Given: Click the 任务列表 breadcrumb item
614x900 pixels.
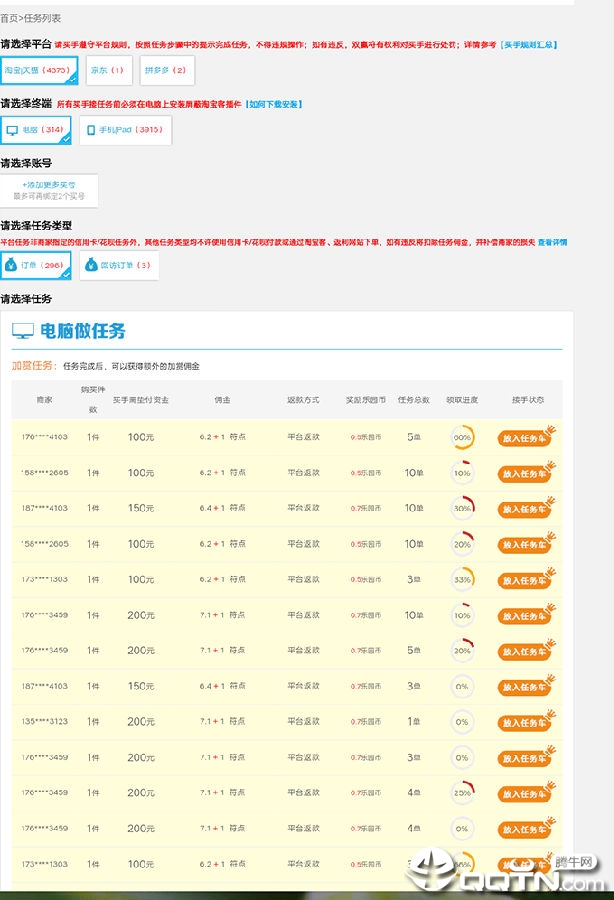Looking at the screenshot, I should point(42,19).
